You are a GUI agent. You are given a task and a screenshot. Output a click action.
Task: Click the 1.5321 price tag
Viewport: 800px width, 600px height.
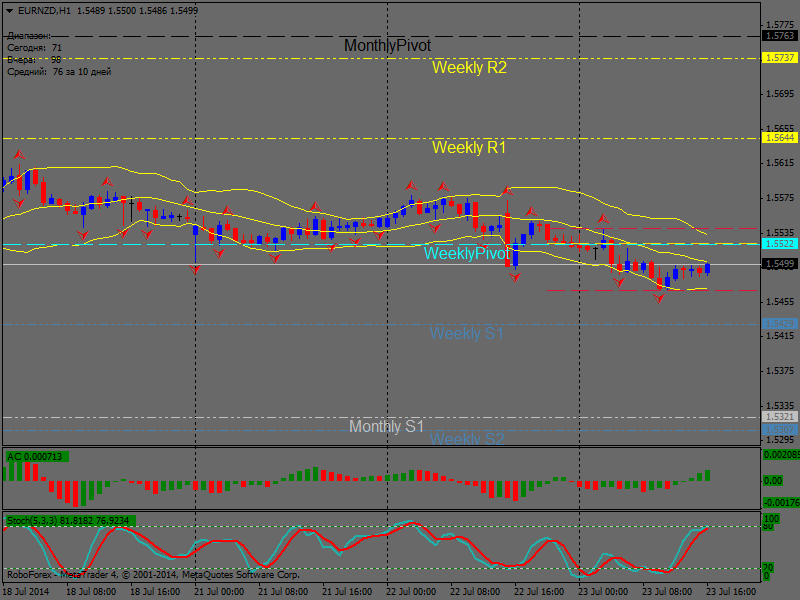779,417
